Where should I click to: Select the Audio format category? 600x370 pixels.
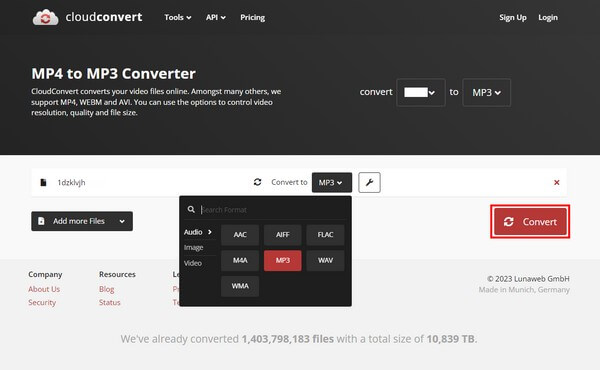coord(198,232)
